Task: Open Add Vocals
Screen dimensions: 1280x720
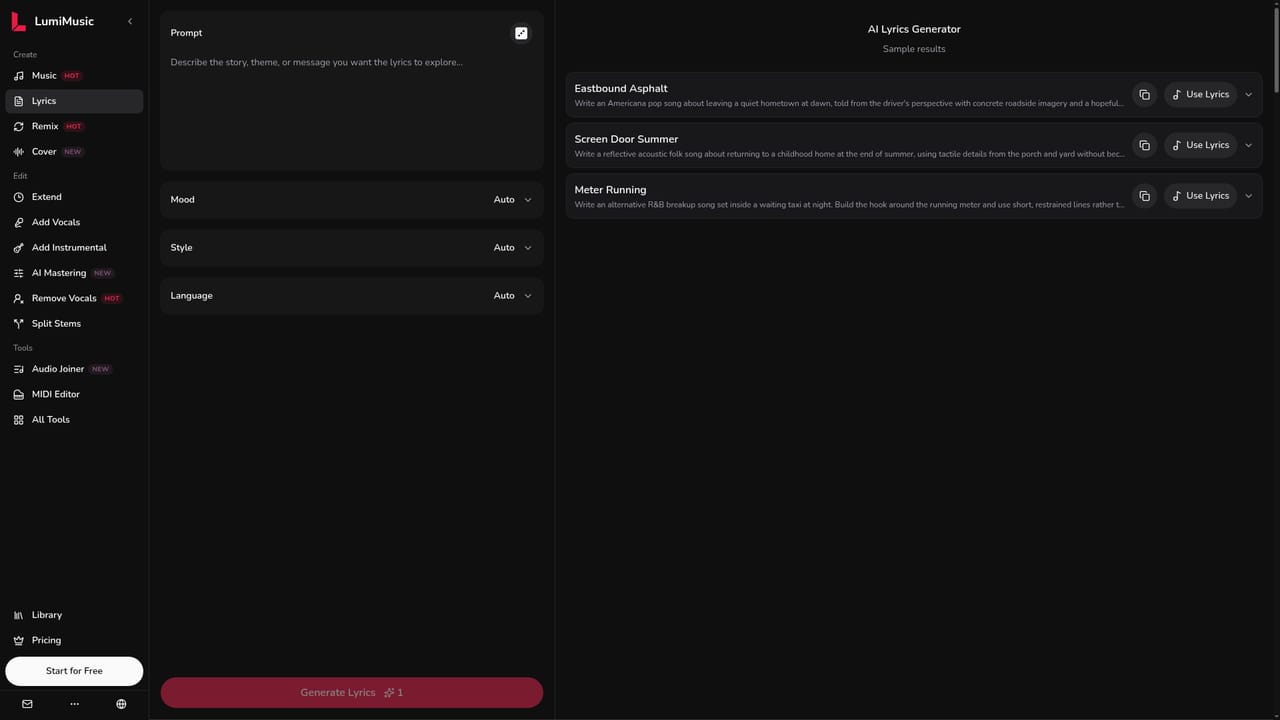Action: [x=74, y=222]
